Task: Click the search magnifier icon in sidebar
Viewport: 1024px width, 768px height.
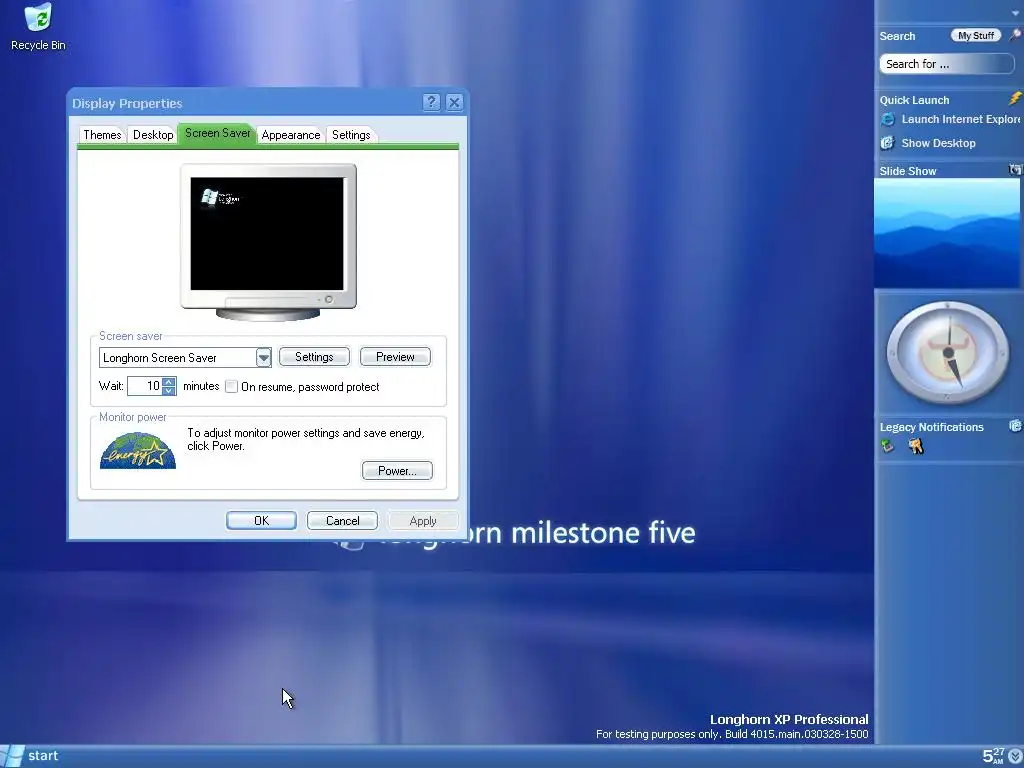Action: (1015, 35)
